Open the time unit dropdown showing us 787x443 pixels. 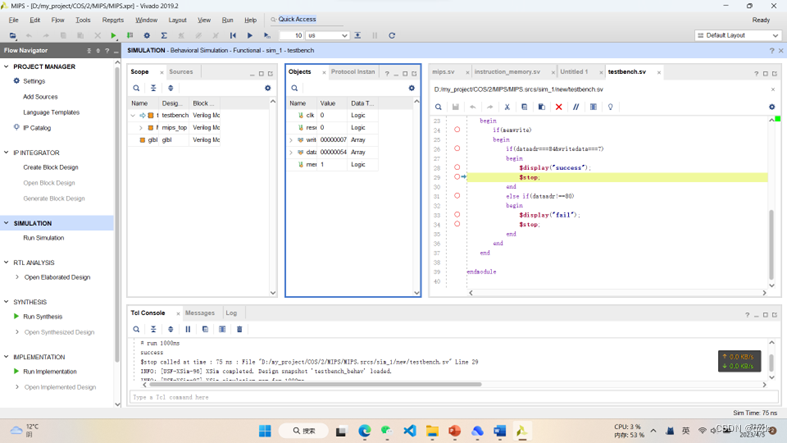coord(327,36)
